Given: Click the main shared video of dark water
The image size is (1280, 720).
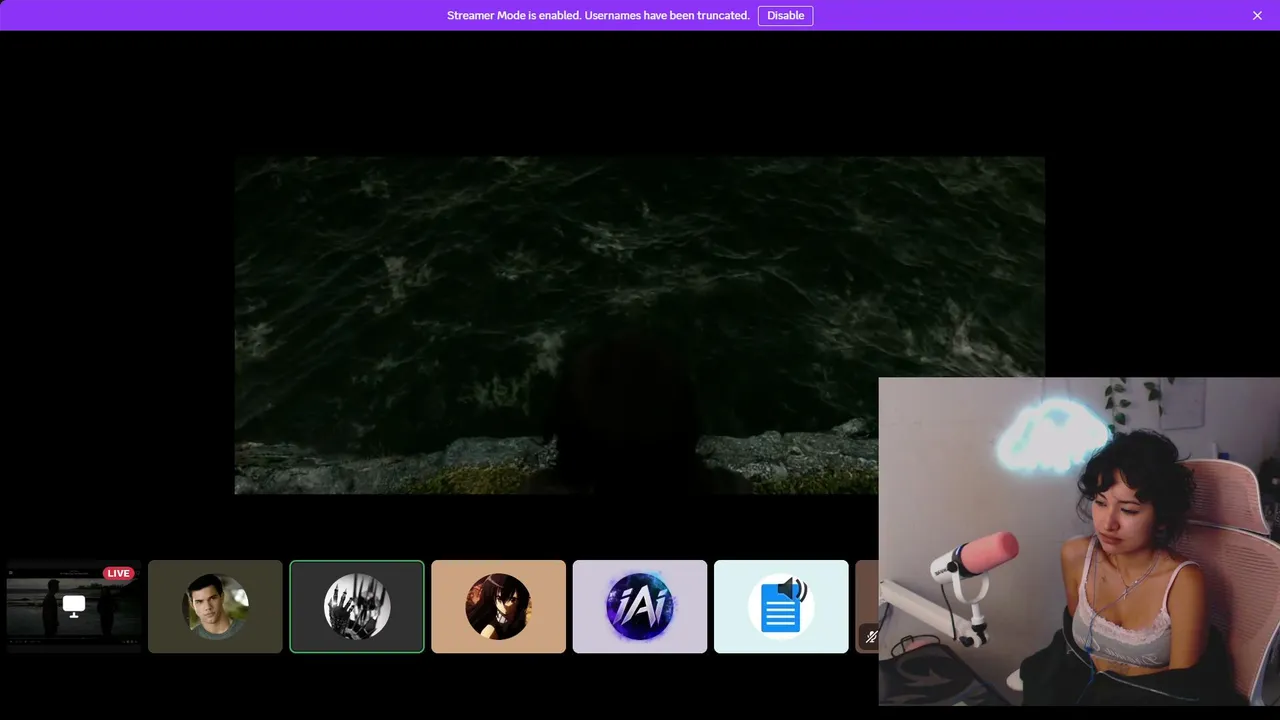Looking at the screenshot, I should click(x=640, y=325).
